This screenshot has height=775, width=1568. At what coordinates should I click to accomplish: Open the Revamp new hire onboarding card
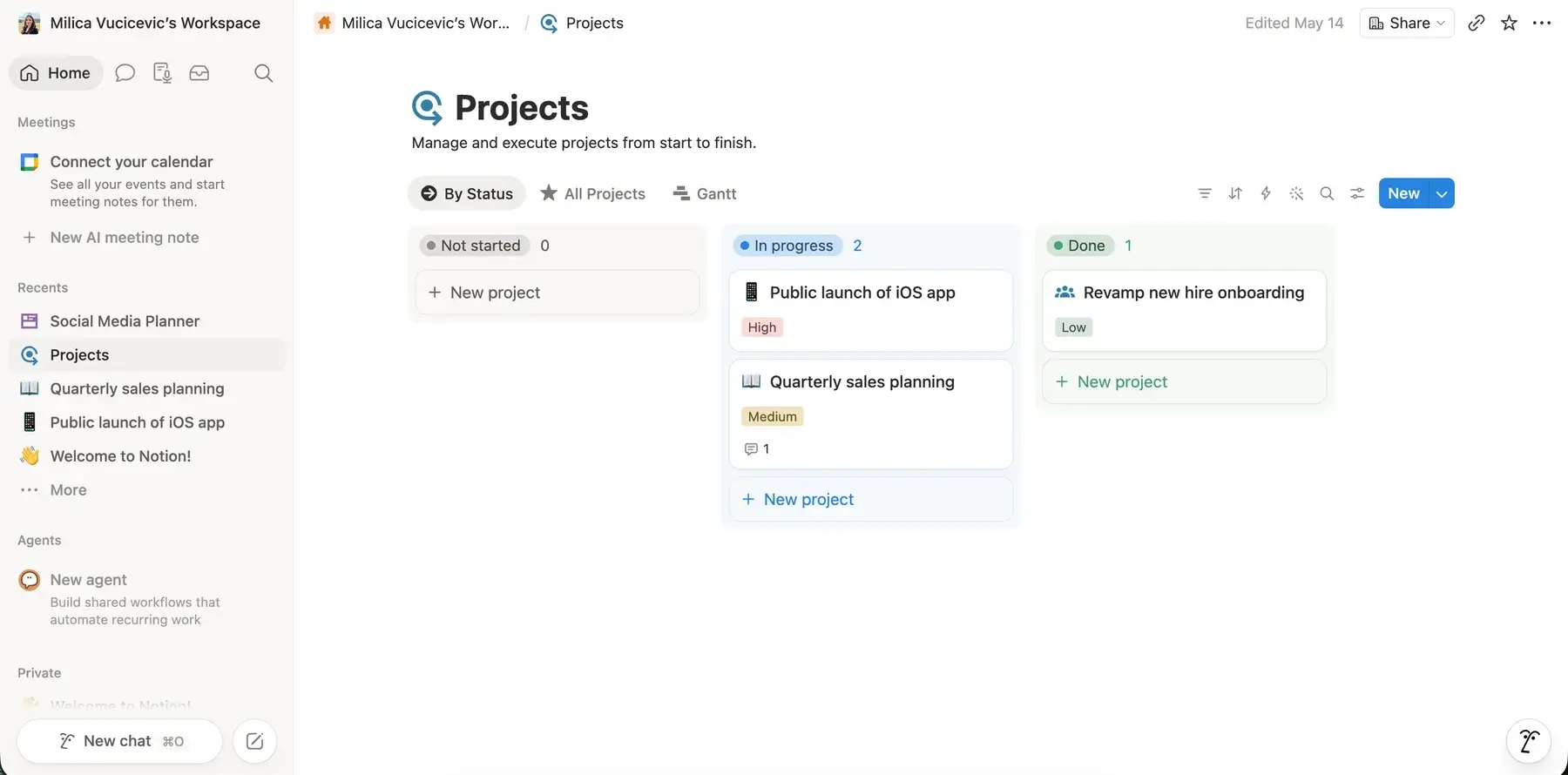coord(1185,311)
